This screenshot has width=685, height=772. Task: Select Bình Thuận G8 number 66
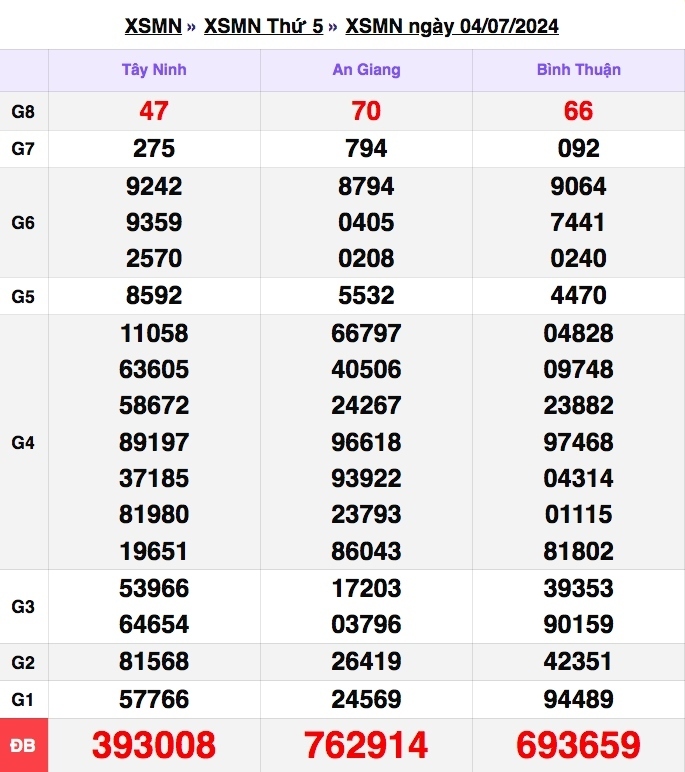point(578,111)
